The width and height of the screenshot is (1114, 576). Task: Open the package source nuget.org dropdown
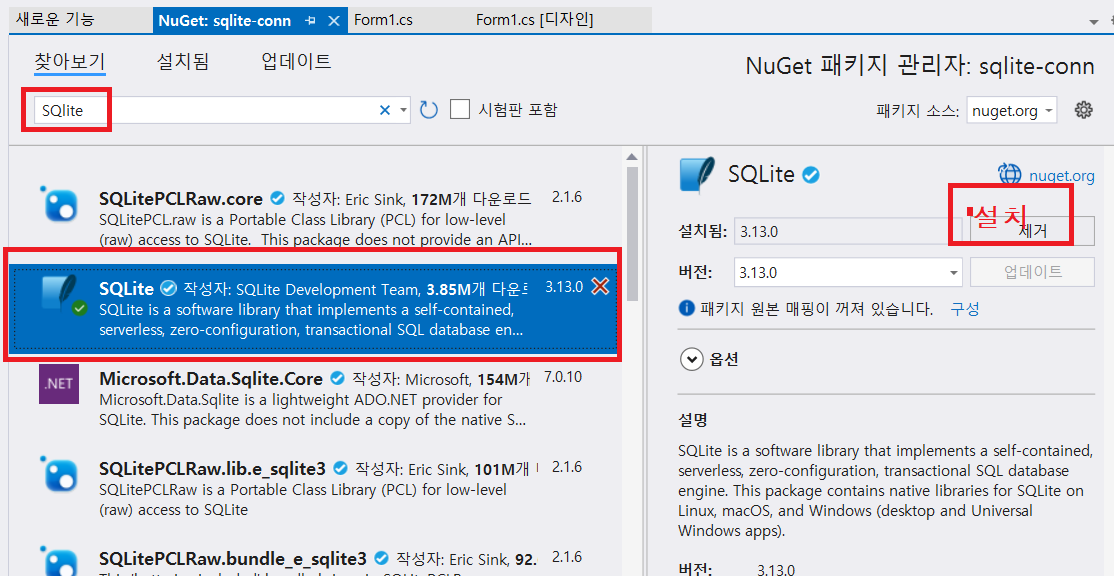(x=1049, y=111)
